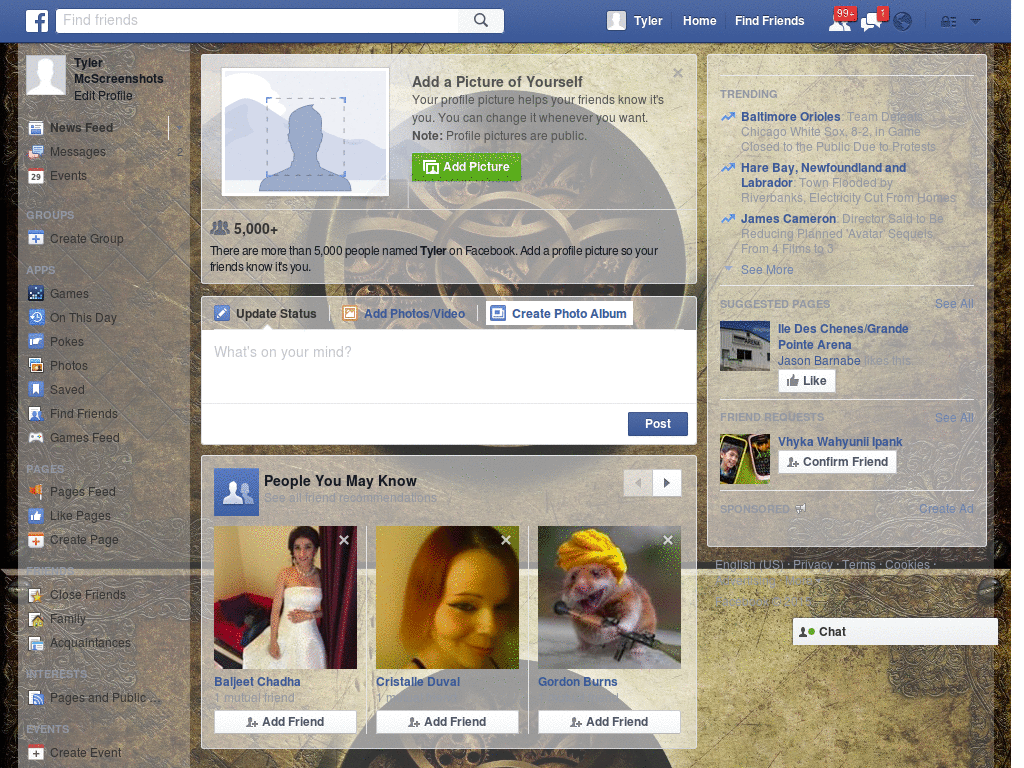Like Ile Des Chenes/Grande Pointe Arena
This screenshot has height=768, width=1024.
coord(807,381)
